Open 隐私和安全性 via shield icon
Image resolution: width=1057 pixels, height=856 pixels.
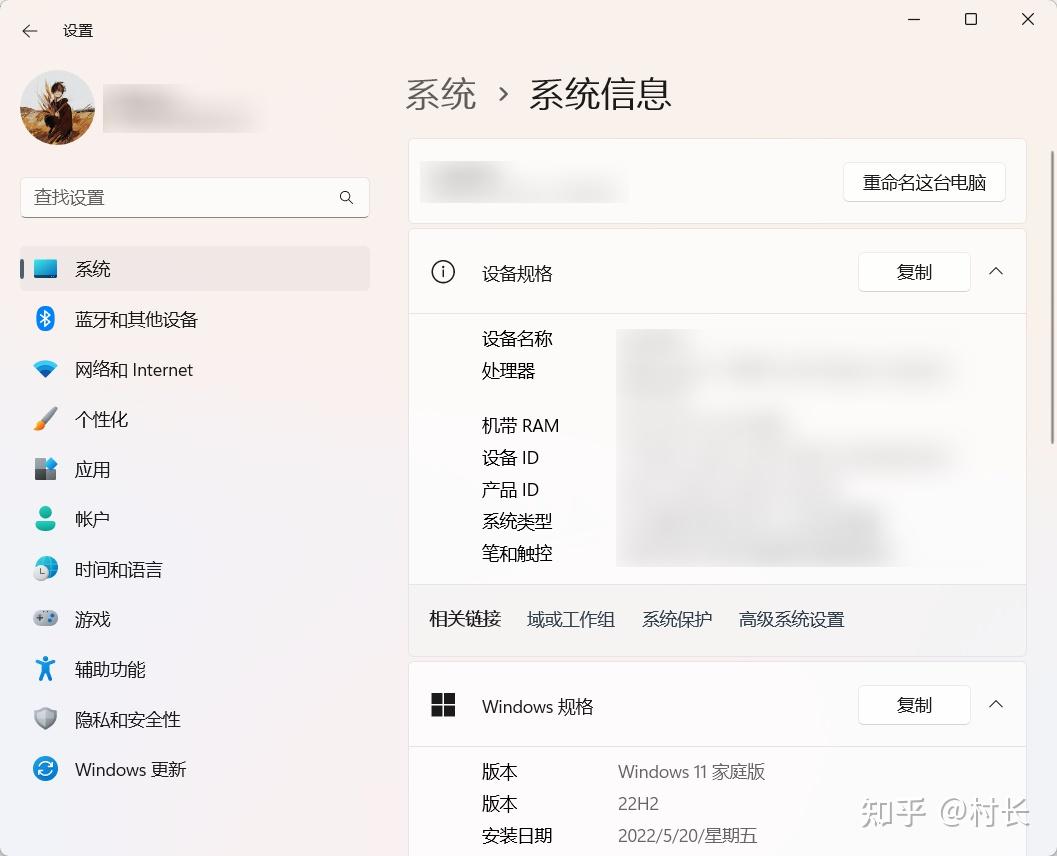coord(45,719)
